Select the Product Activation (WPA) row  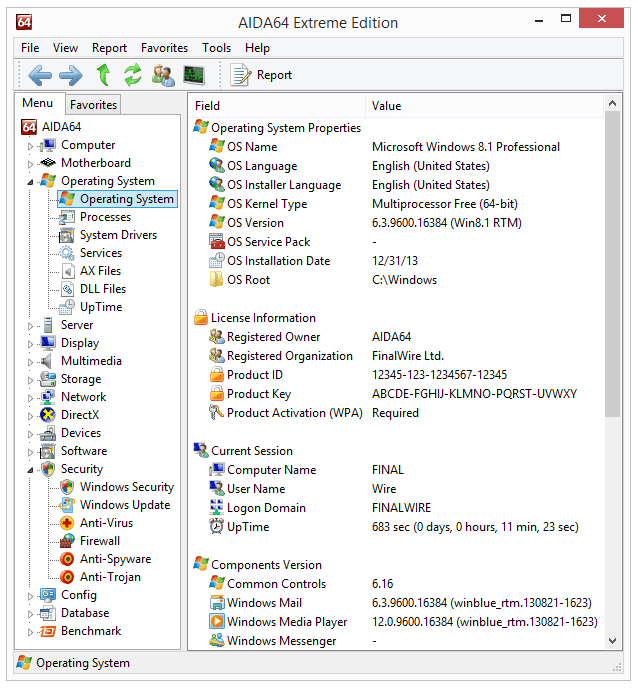(396, 413)
